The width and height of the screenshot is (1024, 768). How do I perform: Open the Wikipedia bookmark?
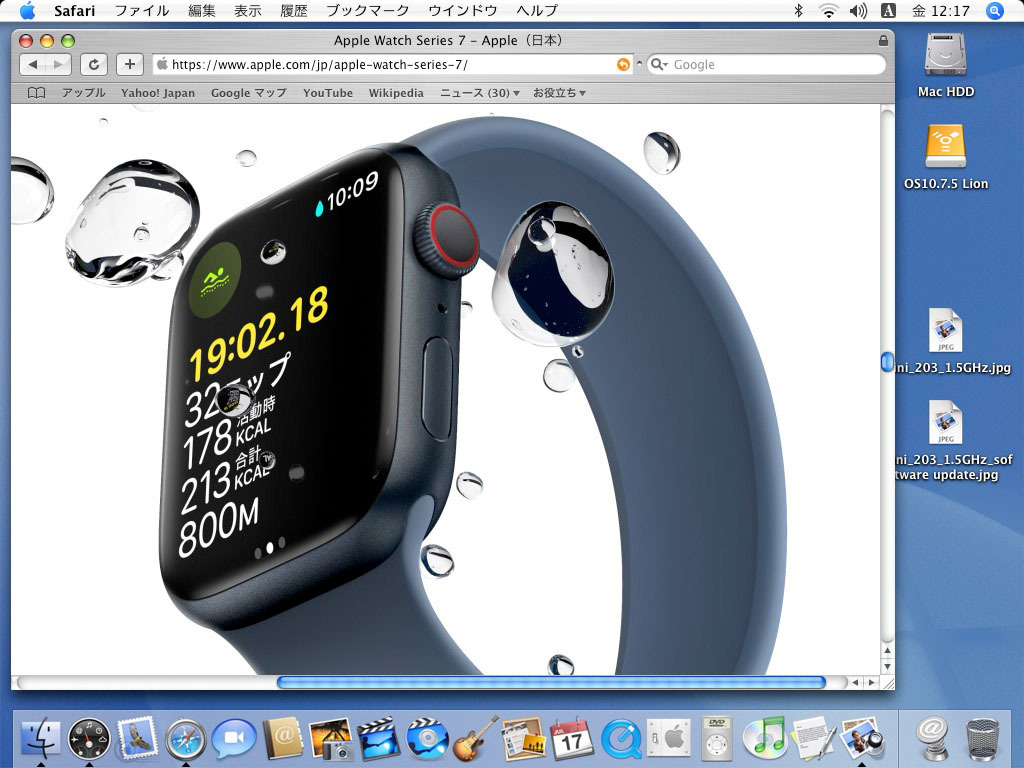[x=396, y=93]
